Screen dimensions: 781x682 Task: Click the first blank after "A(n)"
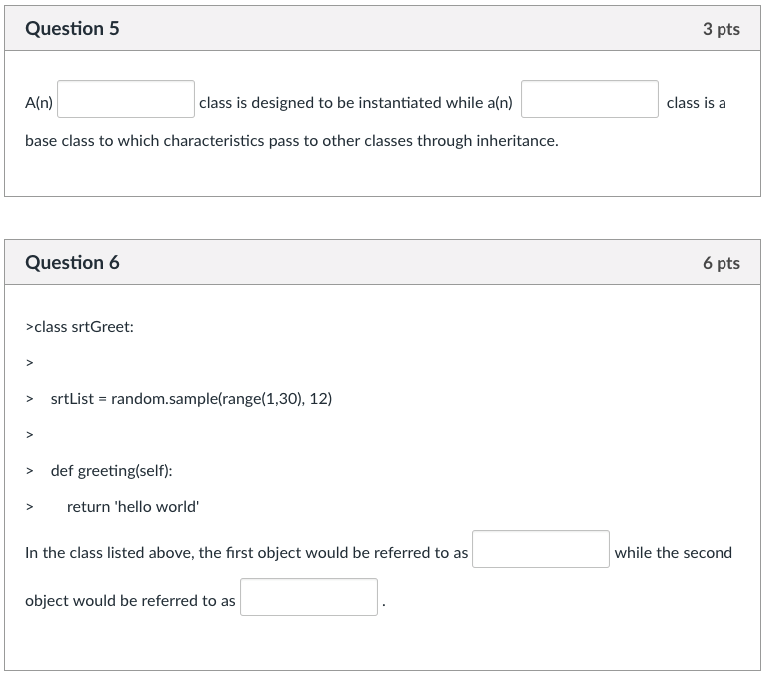[x=126, y=100]
